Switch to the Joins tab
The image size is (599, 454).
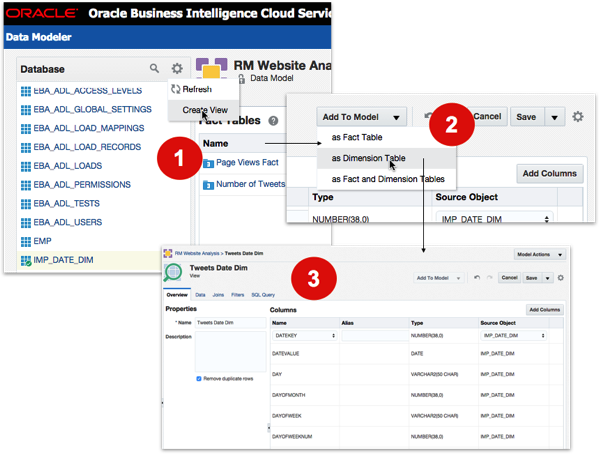[x=218, y=295]
